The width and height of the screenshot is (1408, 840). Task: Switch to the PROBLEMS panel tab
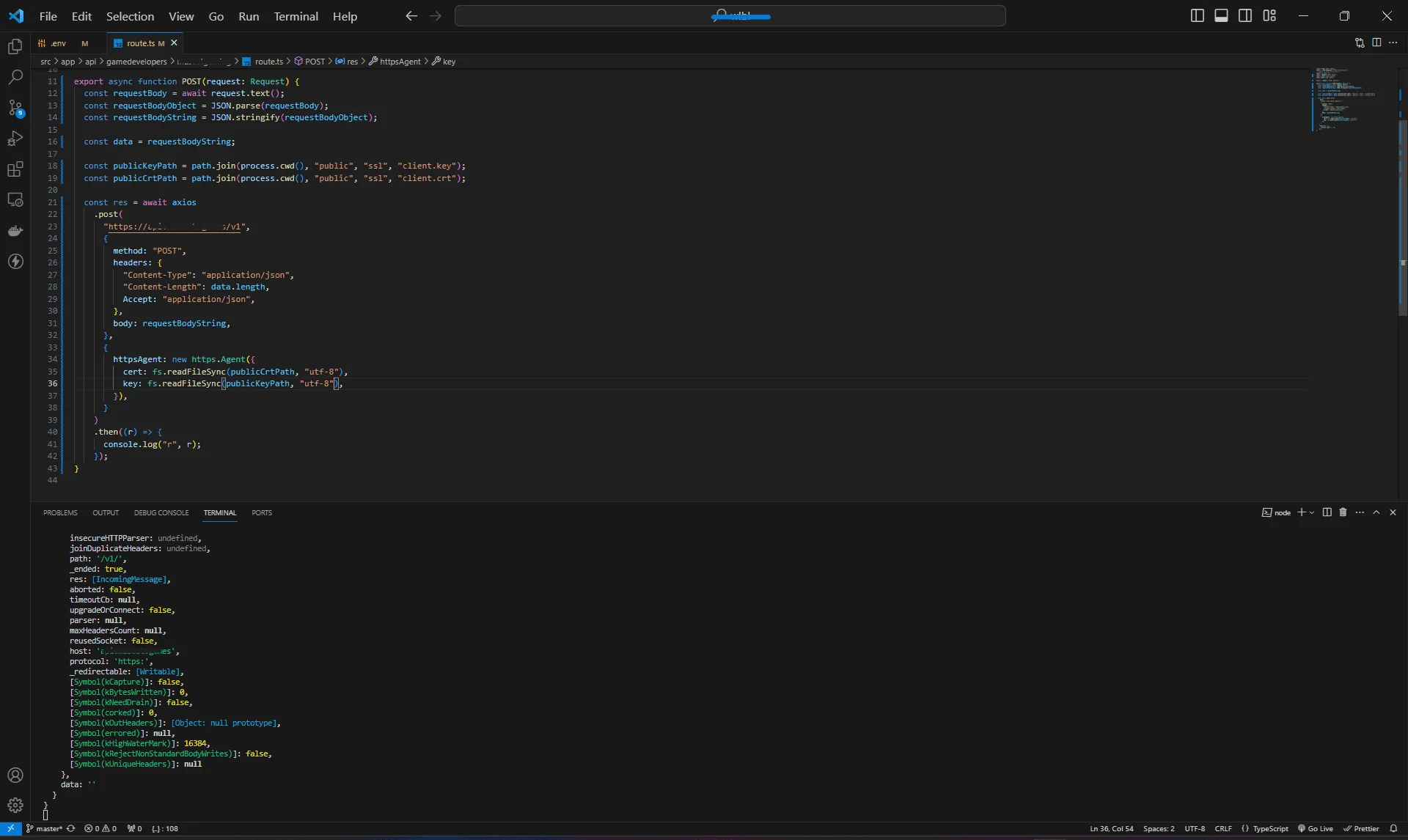(x=60, y=513)
